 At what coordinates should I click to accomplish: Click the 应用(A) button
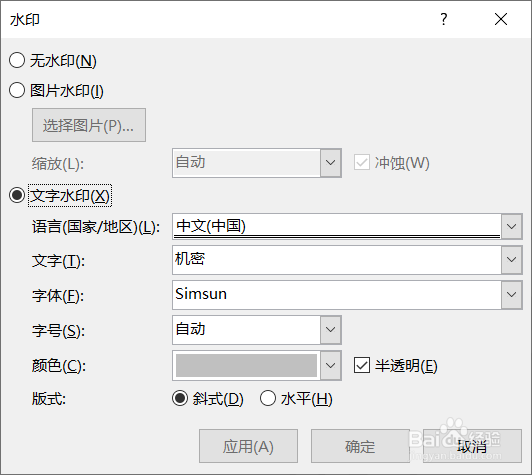pos(248,446)
